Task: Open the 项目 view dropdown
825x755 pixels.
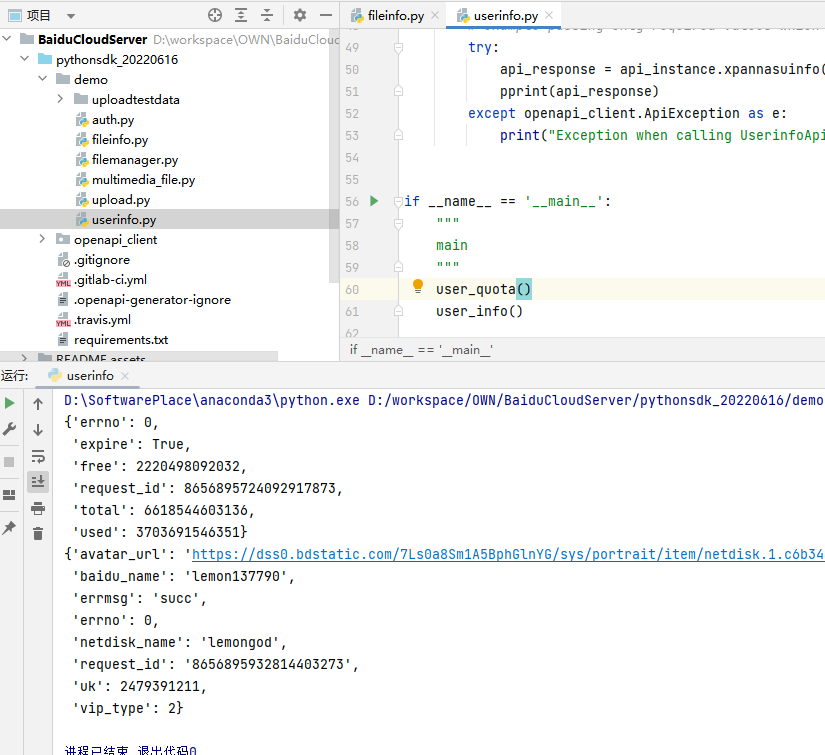Action: click(x=70, y=16)
